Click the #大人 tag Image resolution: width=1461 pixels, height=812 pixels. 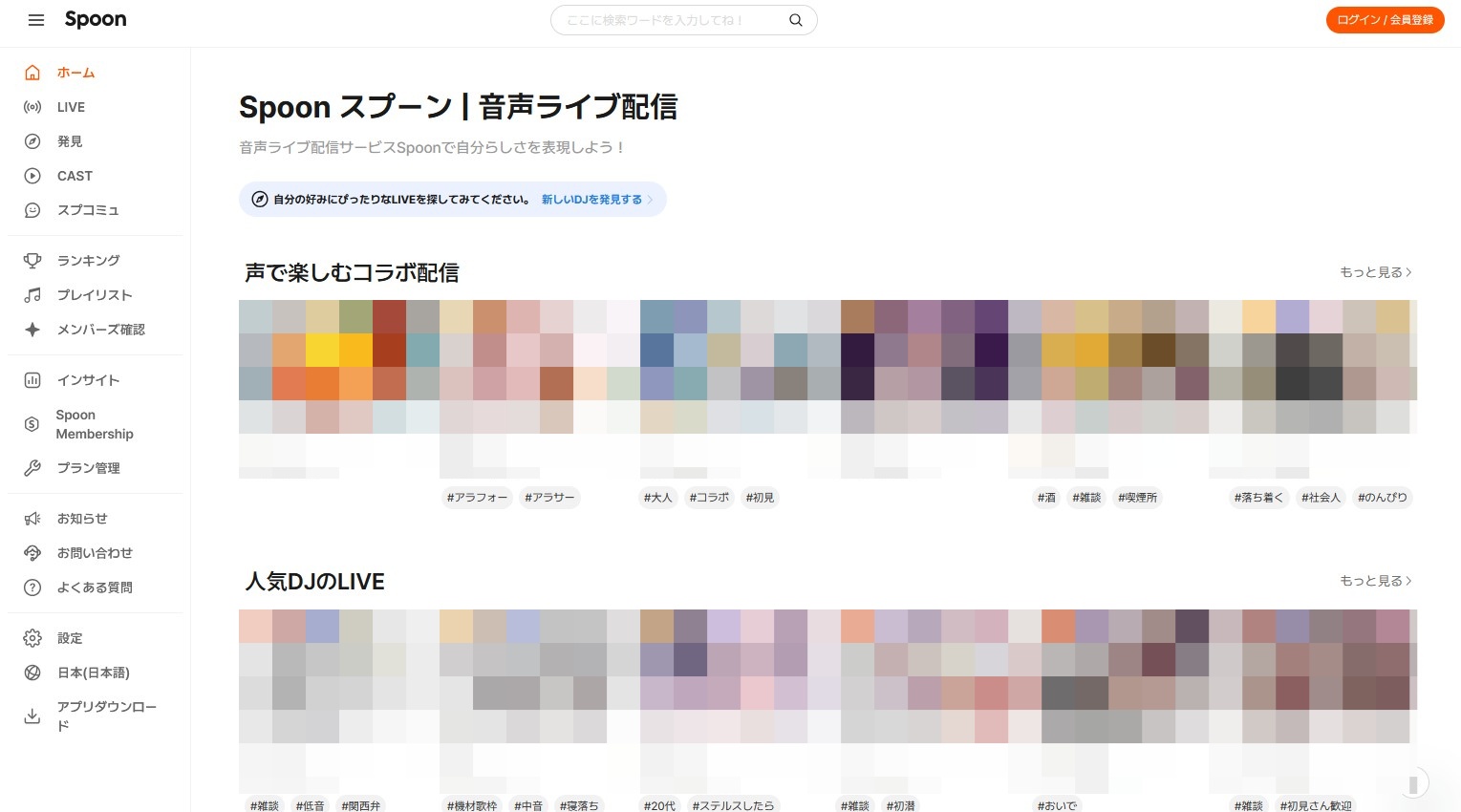(658, 498)
